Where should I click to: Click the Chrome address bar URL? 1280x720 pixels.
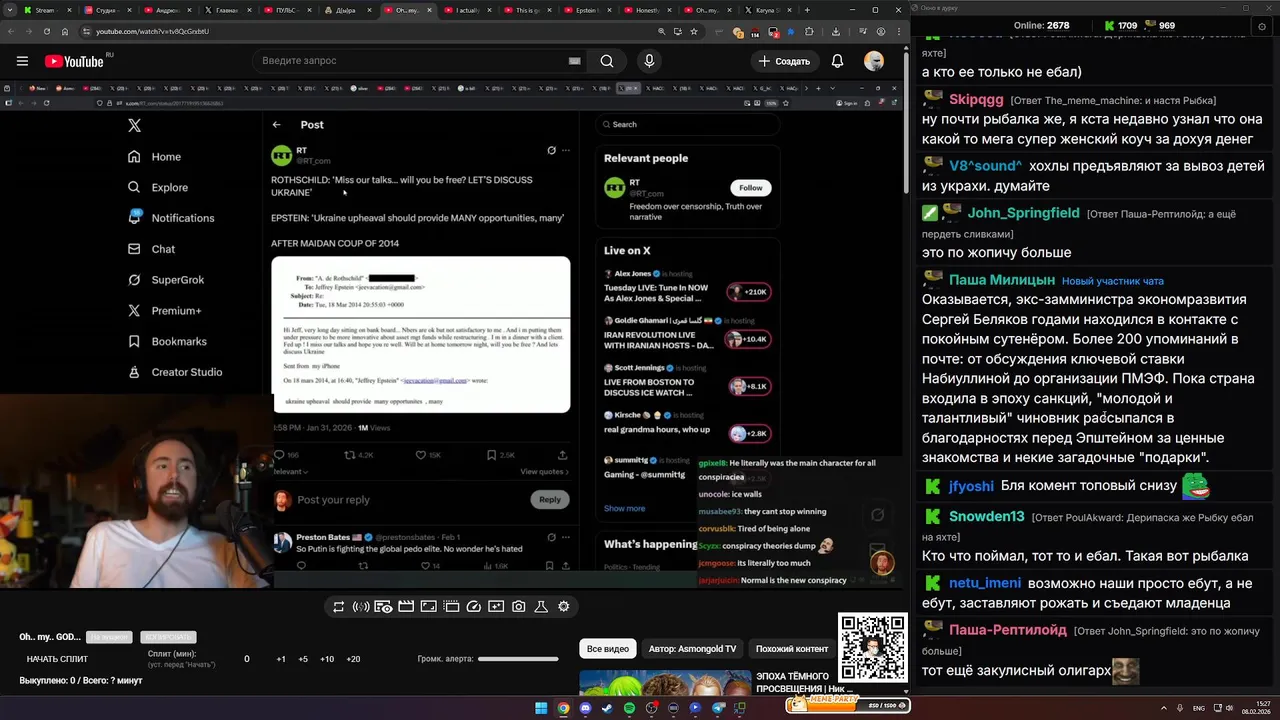pos(152,32)
